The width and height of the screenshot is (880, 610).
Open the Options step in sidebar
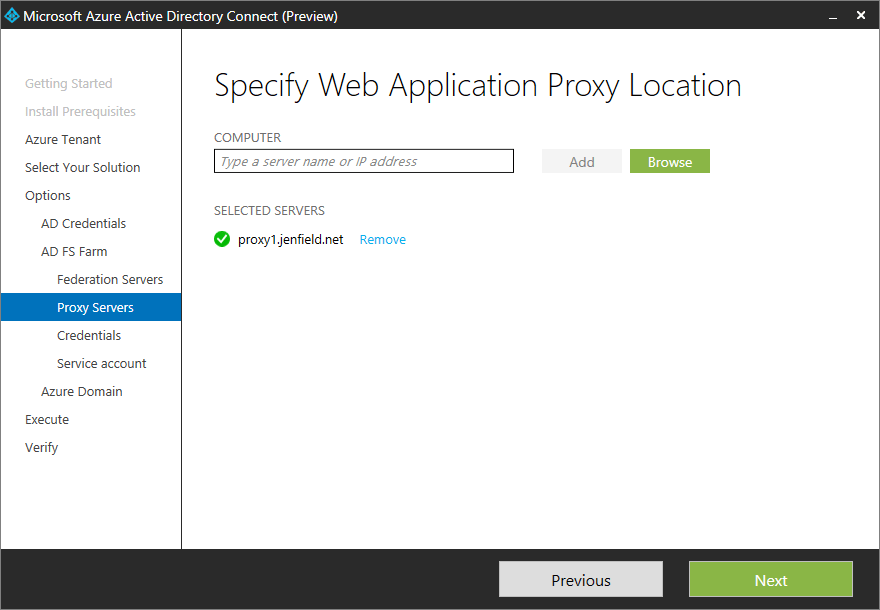(x=48, y=196)
